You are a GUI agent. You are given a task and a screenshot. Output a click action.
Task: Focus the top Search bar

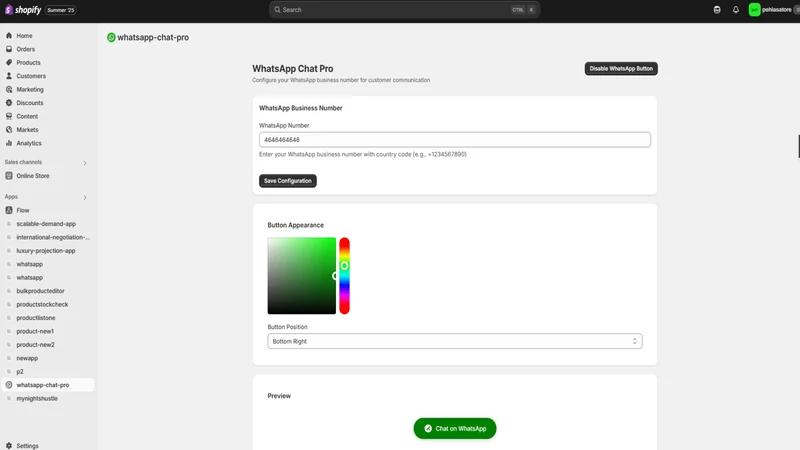pos(404,10)
